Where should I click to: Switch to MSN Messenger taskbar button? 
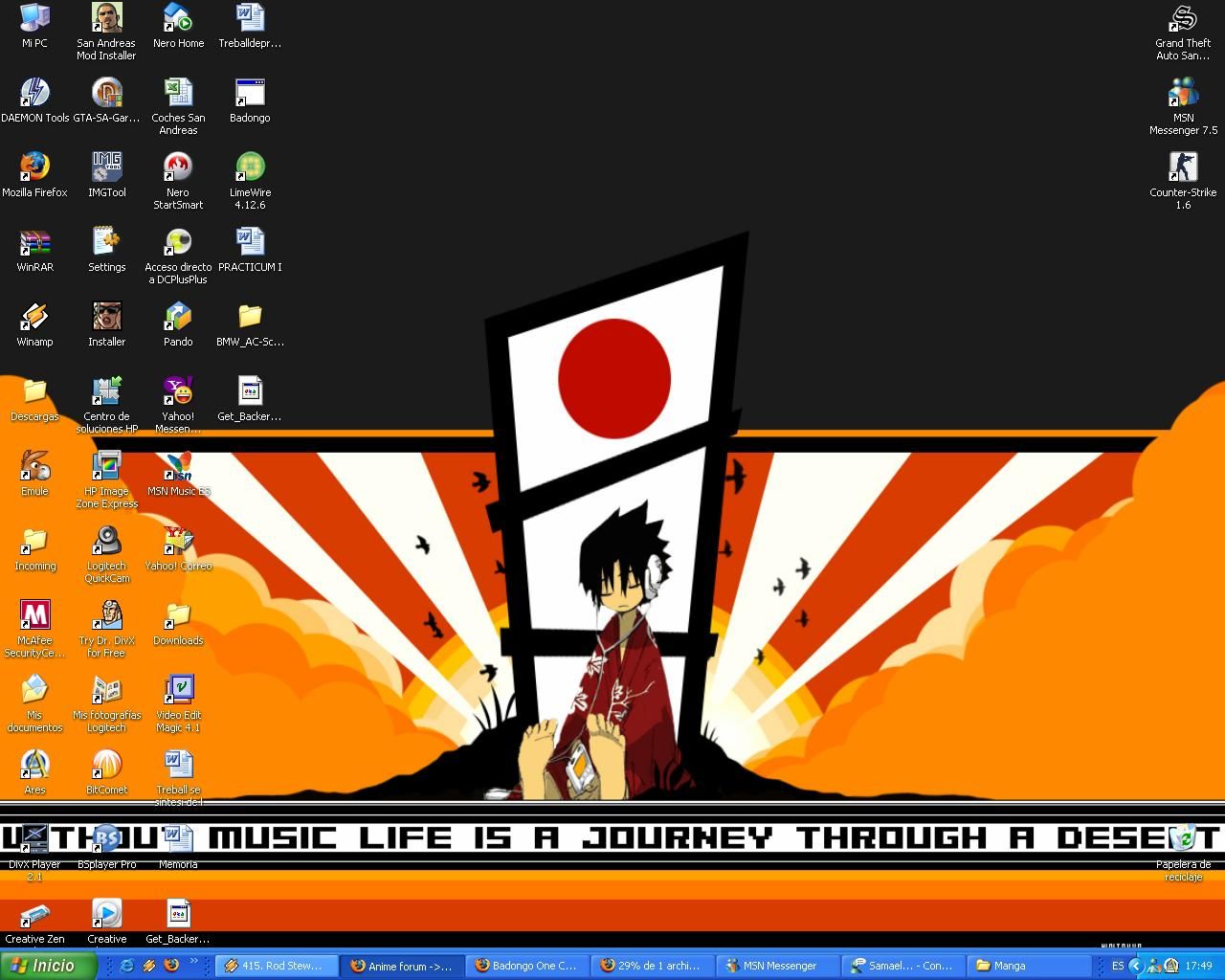(778, 966)
